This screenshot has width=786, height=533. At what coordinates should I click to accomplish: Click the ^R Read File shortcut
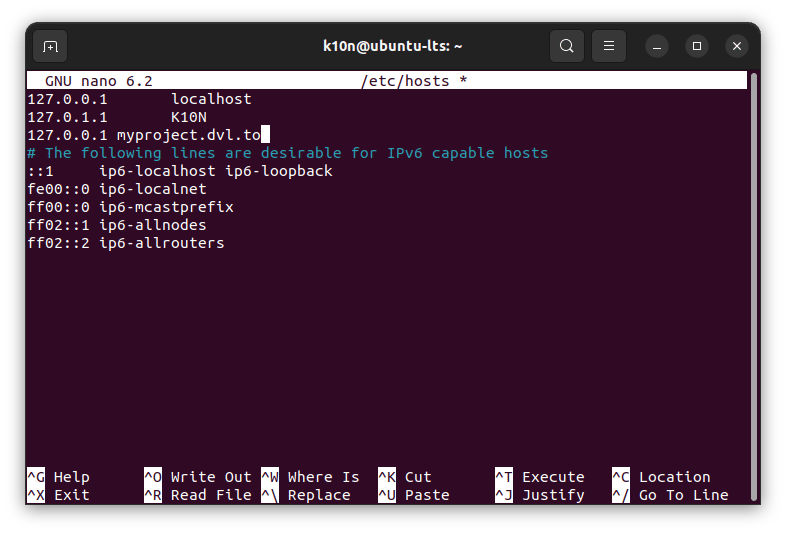[x=198, y=495]
